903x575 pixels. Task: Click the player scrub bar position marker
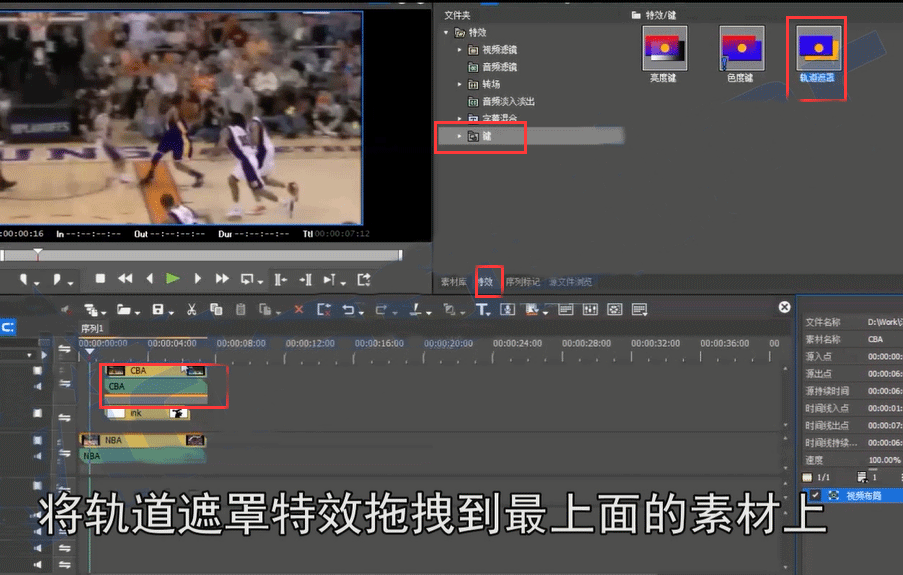point(37,253)
